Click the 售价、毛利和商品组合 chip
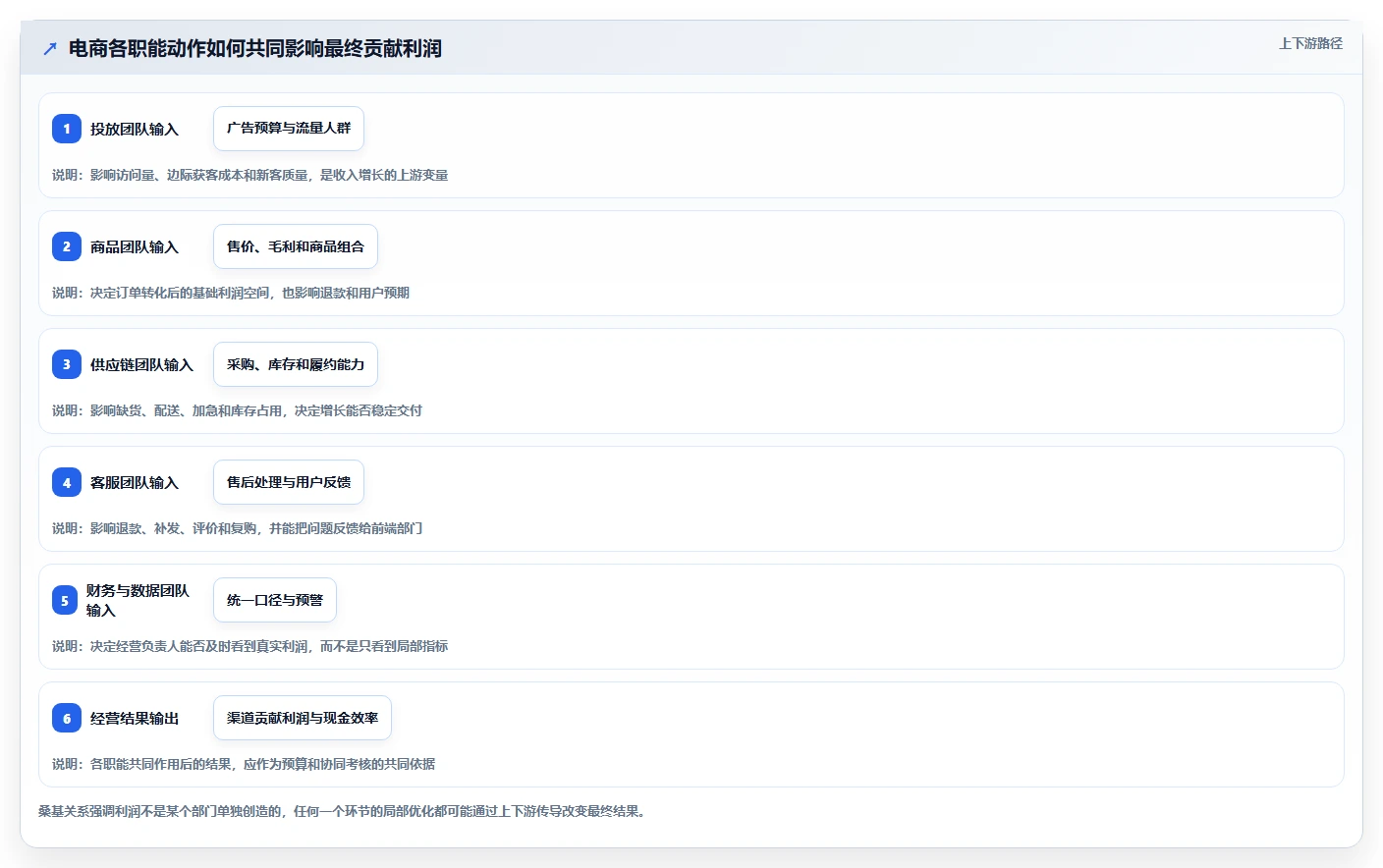This screenshot has height=868, width=1383. 296,246
